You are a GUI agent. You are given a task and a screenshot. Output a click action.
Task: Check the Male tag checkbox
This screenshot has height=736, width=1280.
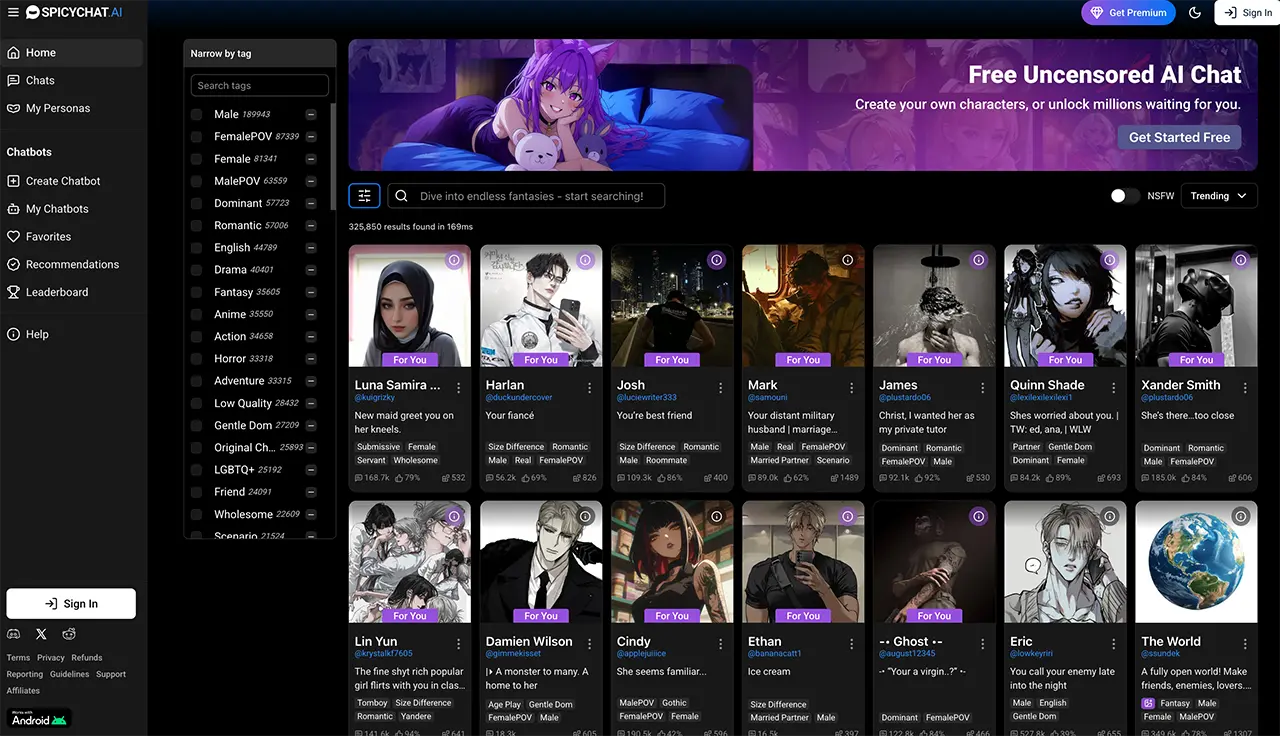[x=197, y=115]
